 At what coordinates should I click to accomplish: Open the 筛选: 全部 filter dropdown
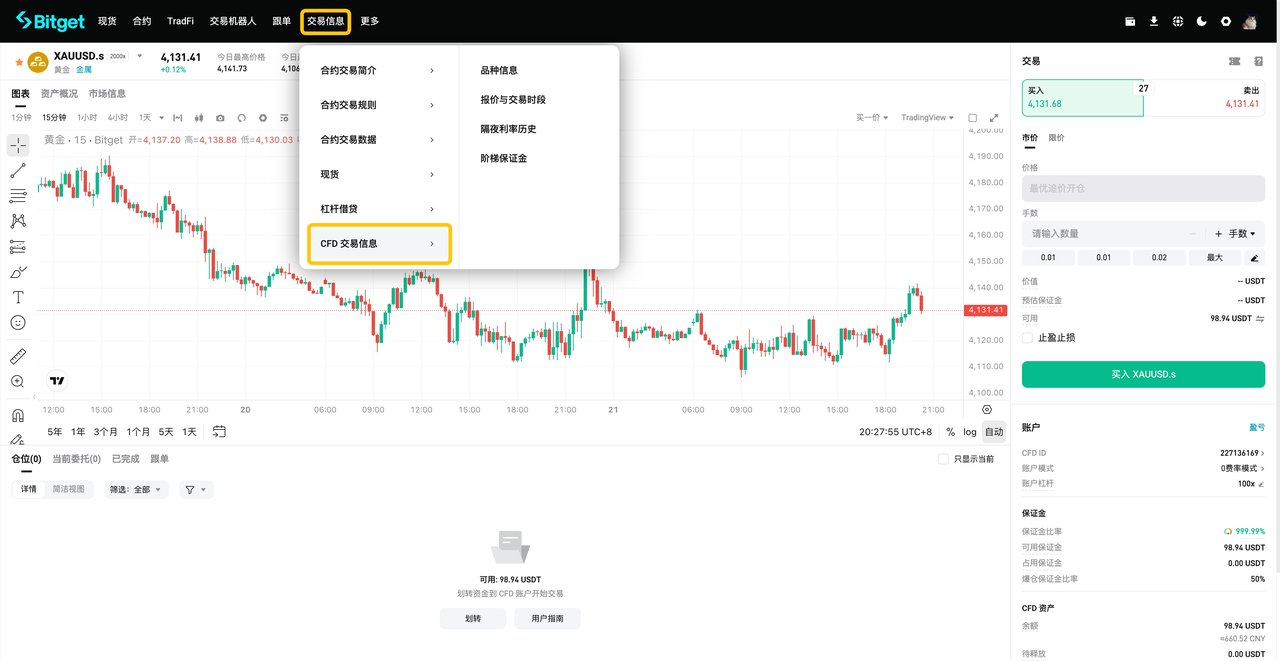click(x=135, y=490)
